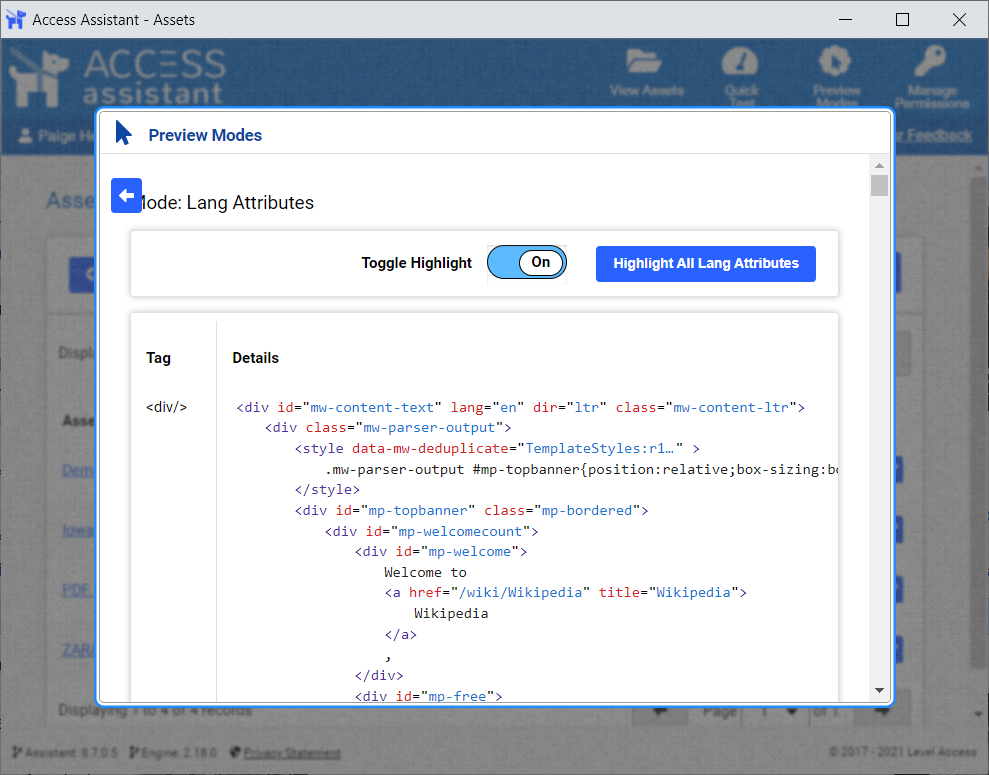Open Quick Test gauge icon in background toolbar

pyautogui.click(x=740, y=61)
